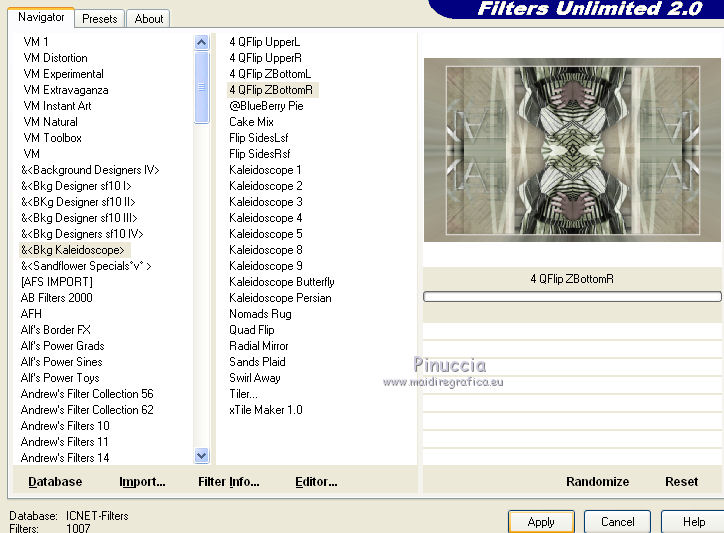This screenshot has width=724, height=533.
Task: Select &<Background Designers IV> category
Action: (90, 170)
